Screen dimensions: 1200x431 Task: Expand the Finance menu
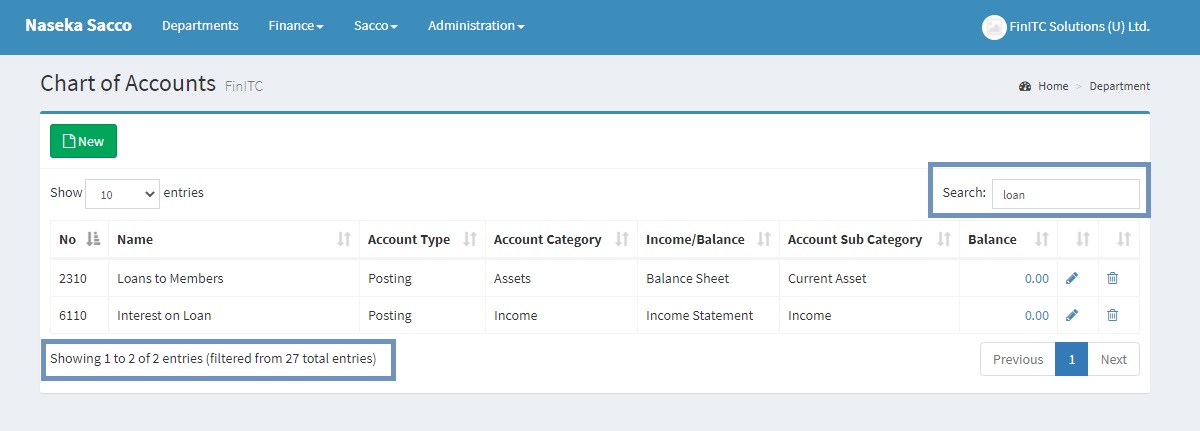point(296,26)
